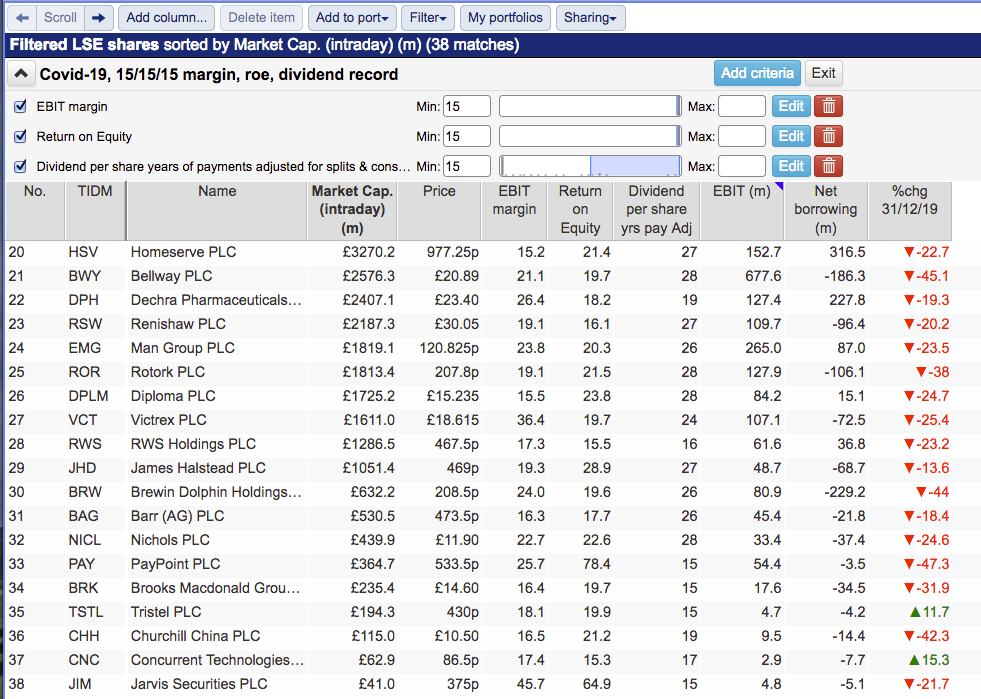
Task: Uncheck the EBIT margin criterion checkbox
Action: [20, 106]
